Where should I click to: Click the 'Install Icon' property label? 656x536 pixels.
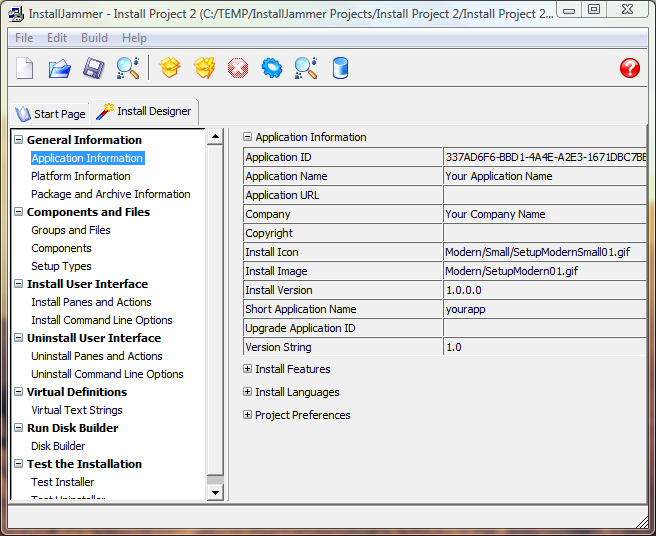point(272,252)
